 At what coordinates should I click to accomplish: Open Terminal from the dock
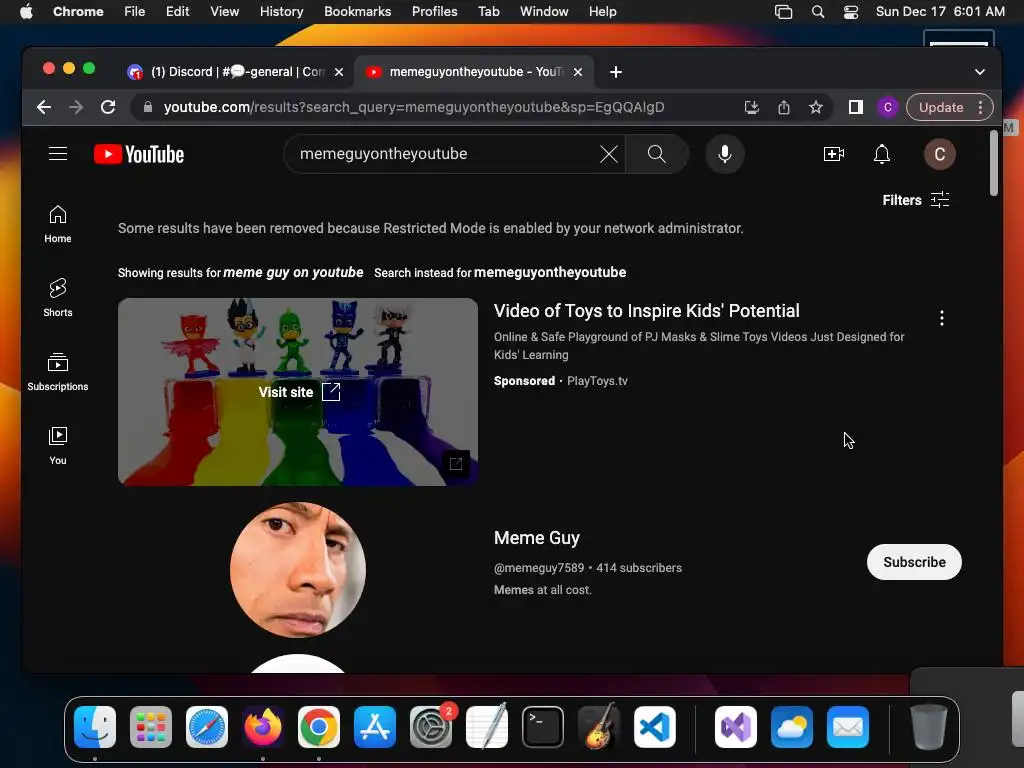[542, 727]
